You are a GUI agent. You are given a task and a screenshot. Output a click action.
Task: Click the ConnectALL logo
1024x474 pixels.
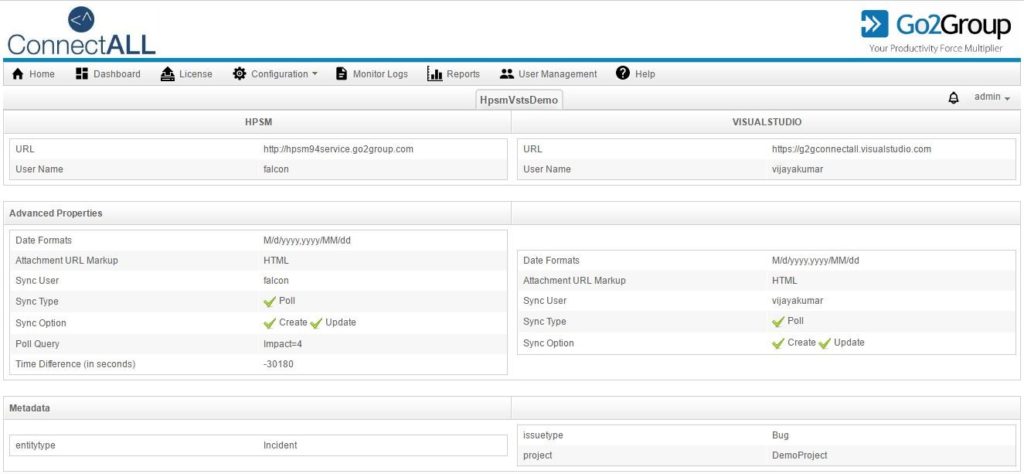[x=82, y=31]
